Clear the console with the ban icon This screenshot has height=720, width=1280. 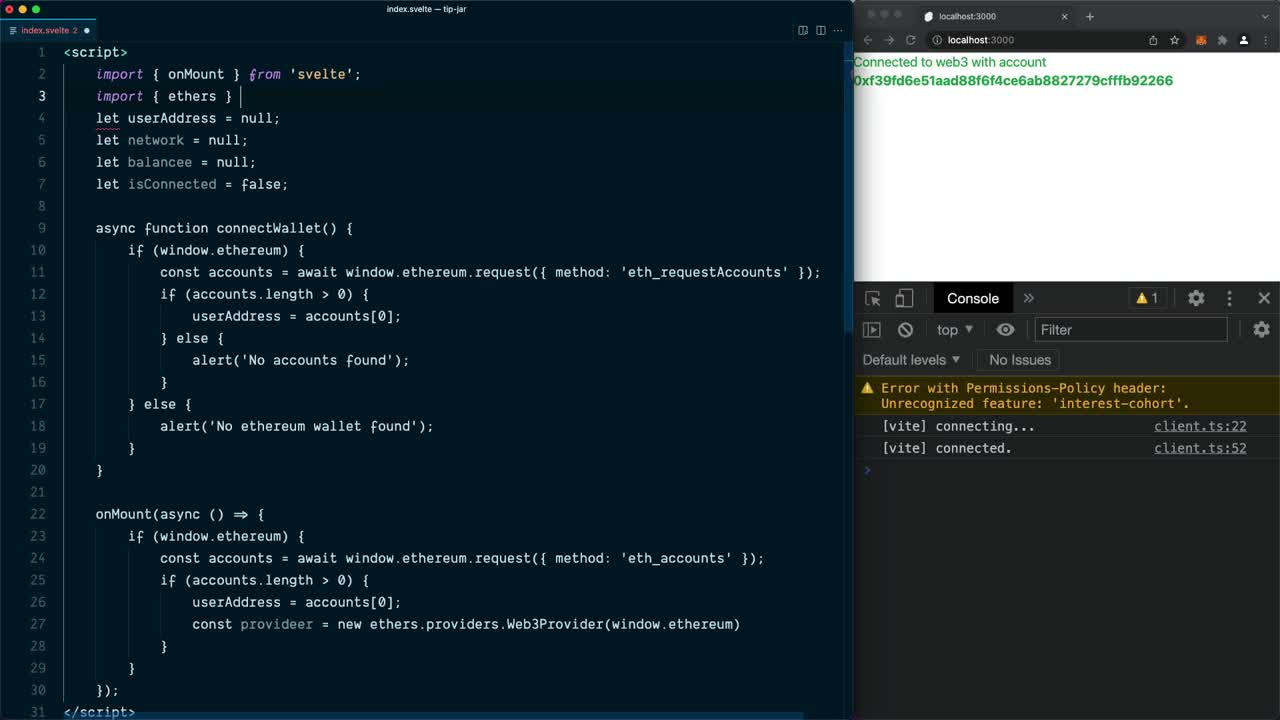pyautogui.click(x=905, y=330)
